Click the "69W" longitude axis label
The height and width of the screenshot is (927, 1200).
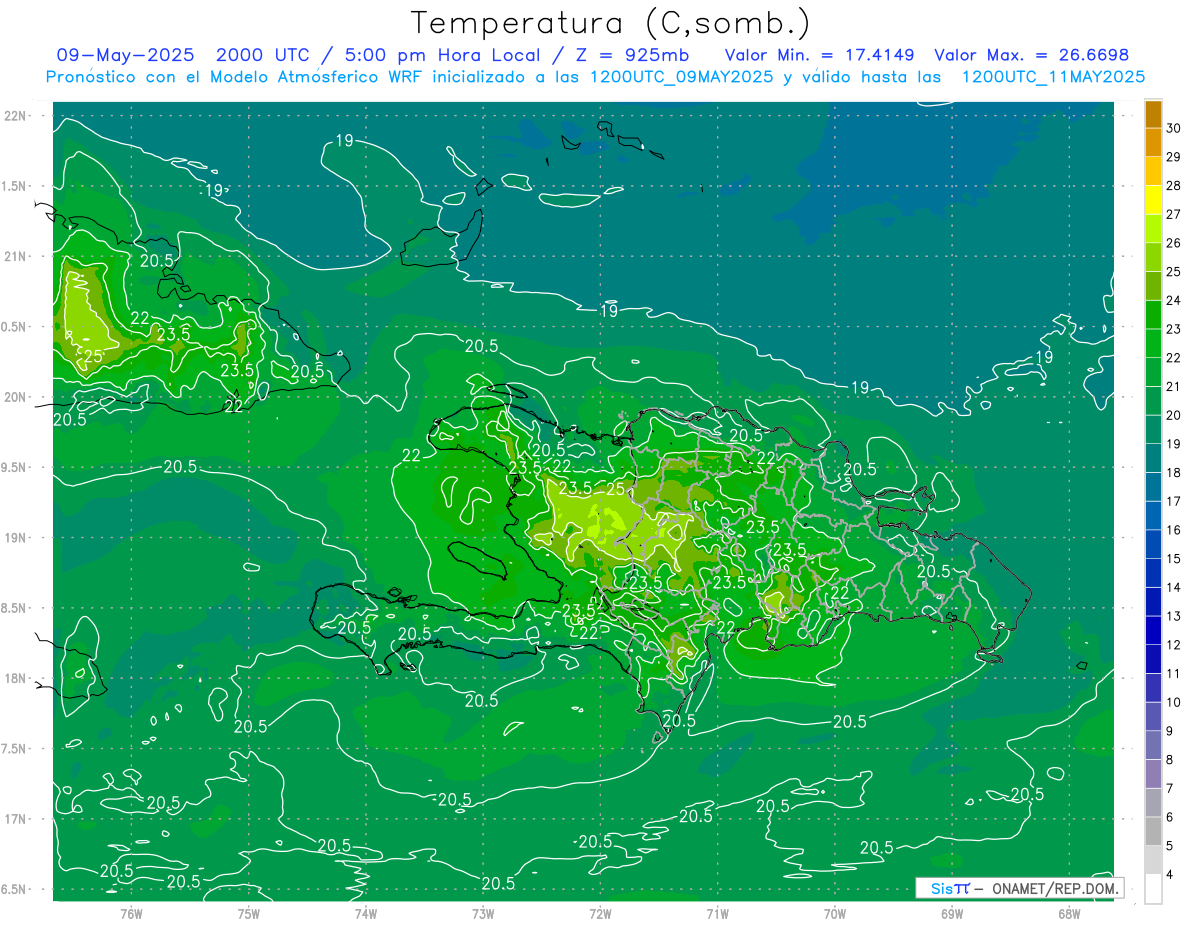click(952, 913)
